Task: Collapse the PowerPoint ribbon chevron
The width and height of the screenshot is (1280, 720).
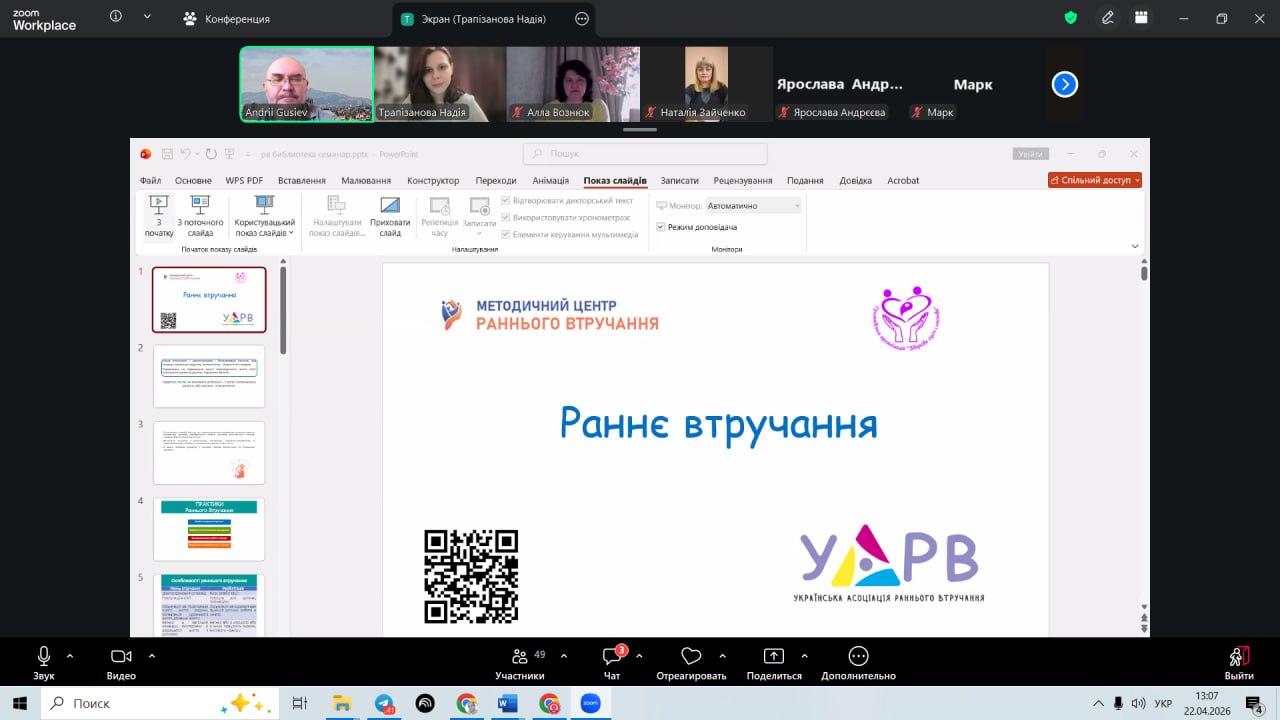Action: coord(1135,246)
